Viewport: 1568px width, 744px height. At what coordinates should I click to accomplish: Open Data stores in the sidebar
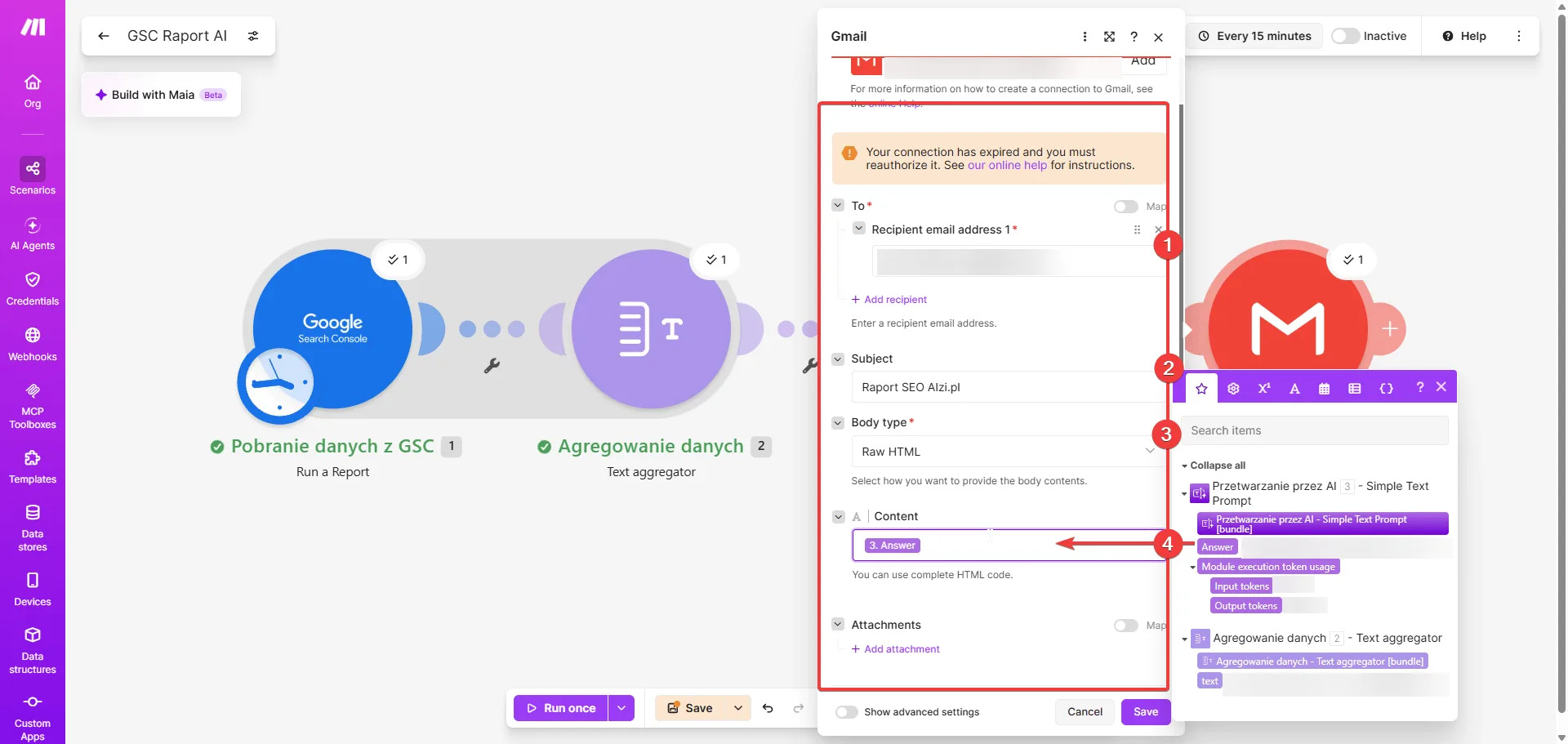[x=33, y=528]
